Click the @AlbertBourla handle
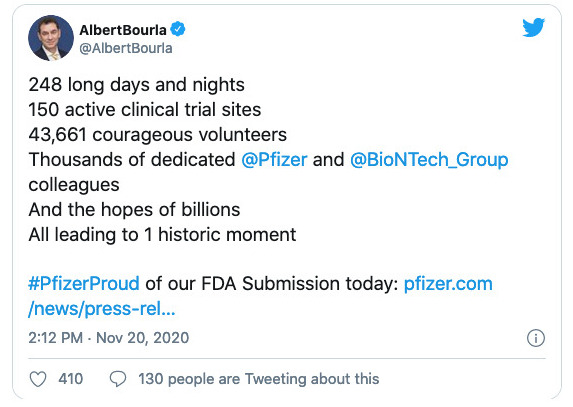Screen dimensions: 573x407 [x=126, y=48]
